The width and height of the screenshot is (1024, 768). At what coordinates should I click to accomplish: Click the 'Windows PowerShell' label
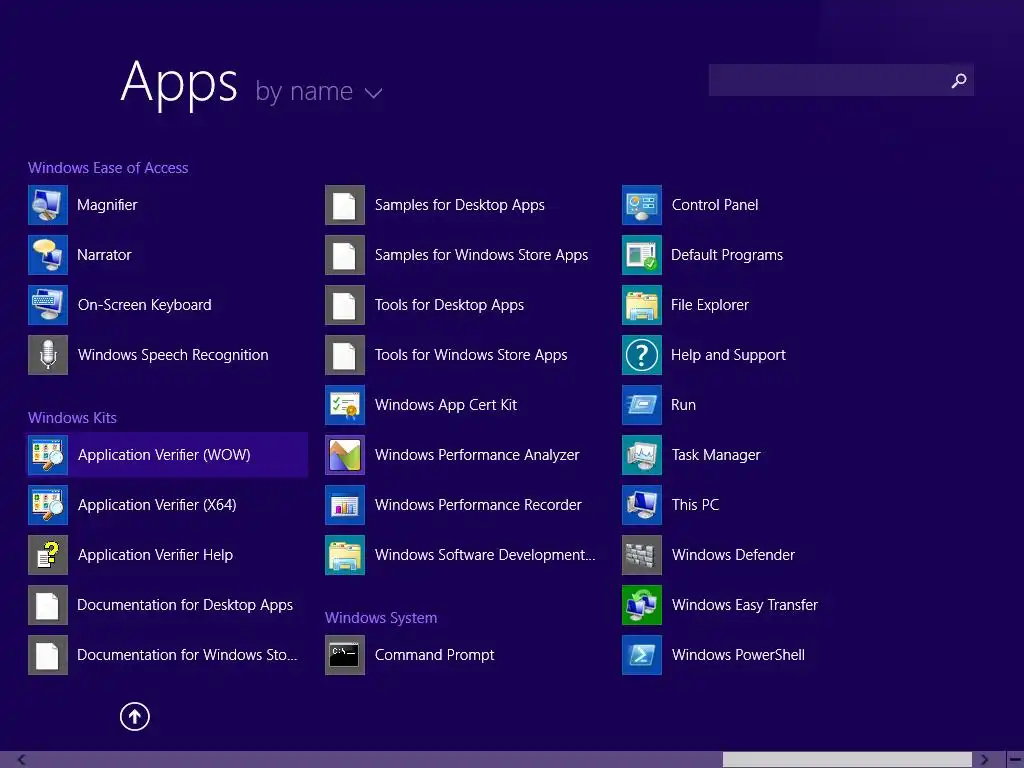pyautogui.click(x=739, y=655)
